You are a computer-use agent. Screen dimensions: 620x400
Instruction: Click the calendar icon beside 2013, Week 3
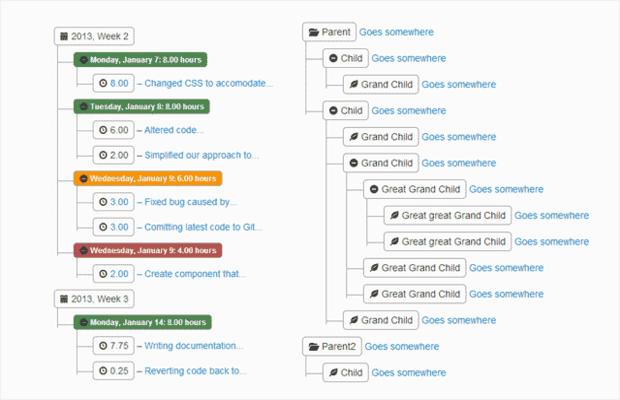pyautogui.click(x=64, y=299)
